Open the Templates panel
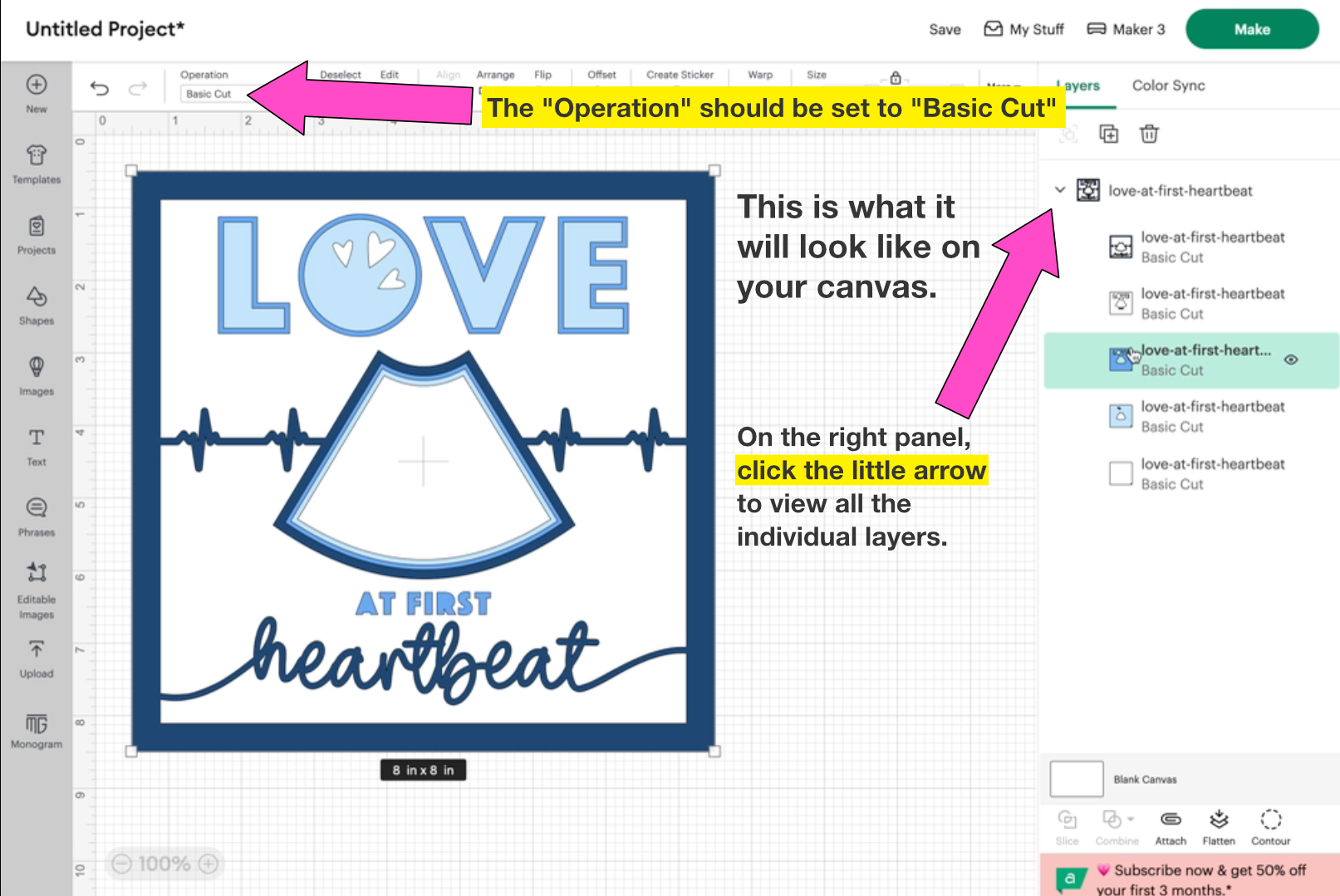1340x896 pixels. pos(37,164)
